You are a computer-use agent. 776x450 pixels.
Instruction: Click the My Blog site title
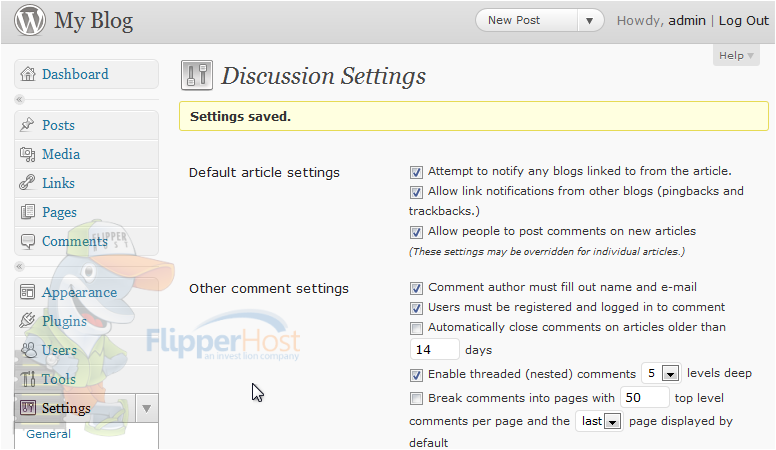pos(94,21)
